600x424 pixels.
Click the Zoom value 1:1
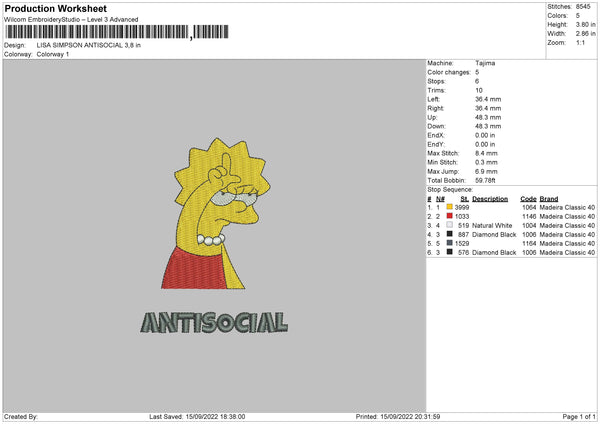pos(580,42)
